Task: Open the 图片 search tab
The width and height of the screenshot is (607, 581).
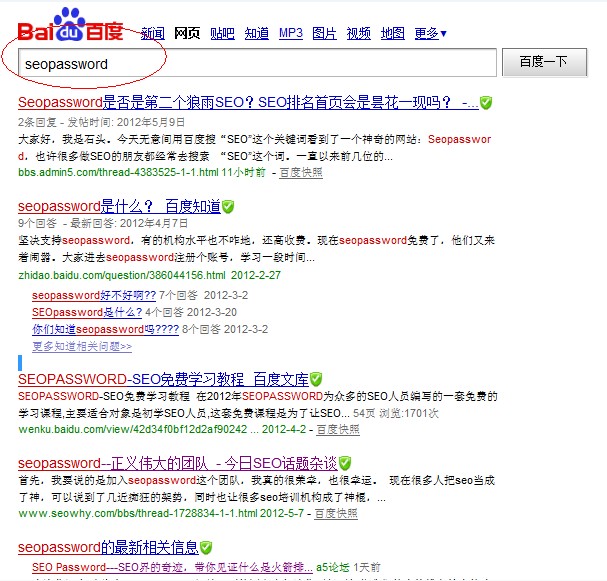Action: click(324, 33)
